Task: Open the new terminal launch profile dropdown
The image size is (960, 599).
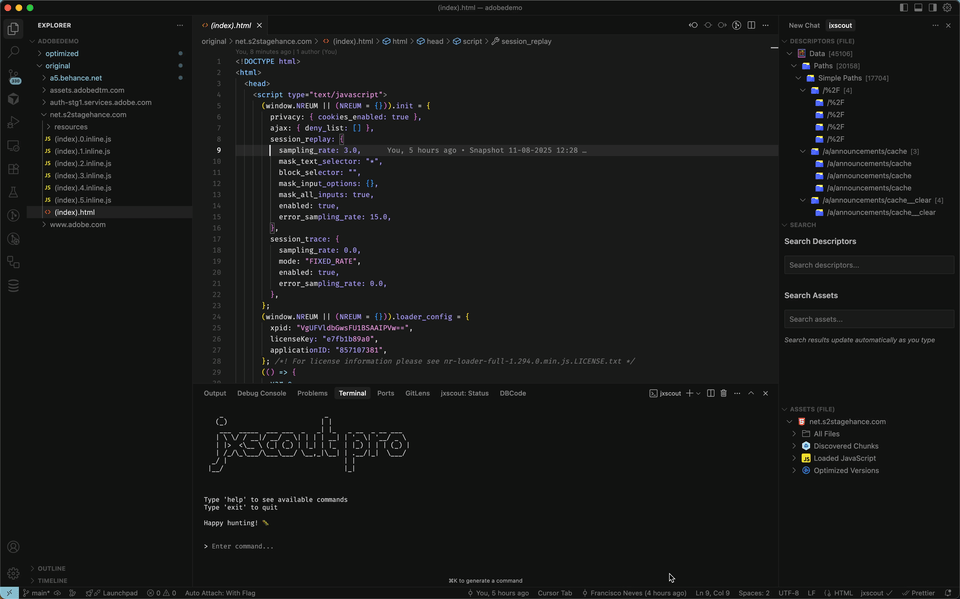Action: point(698,393)
